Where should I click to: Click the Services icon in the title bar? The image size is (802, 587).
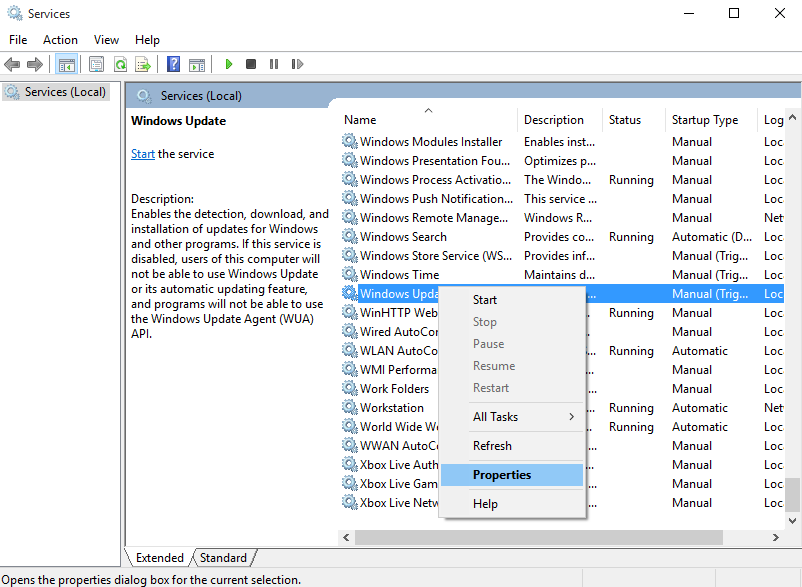tap(15, 13)
